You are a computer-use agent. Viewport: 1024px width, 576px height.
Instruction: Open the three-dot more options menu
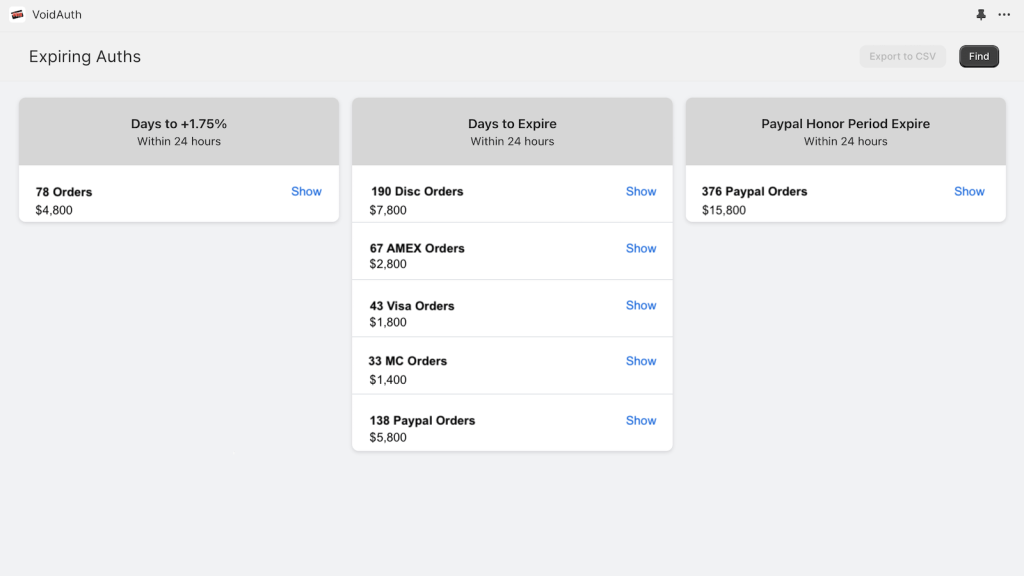click(1004, 15)
